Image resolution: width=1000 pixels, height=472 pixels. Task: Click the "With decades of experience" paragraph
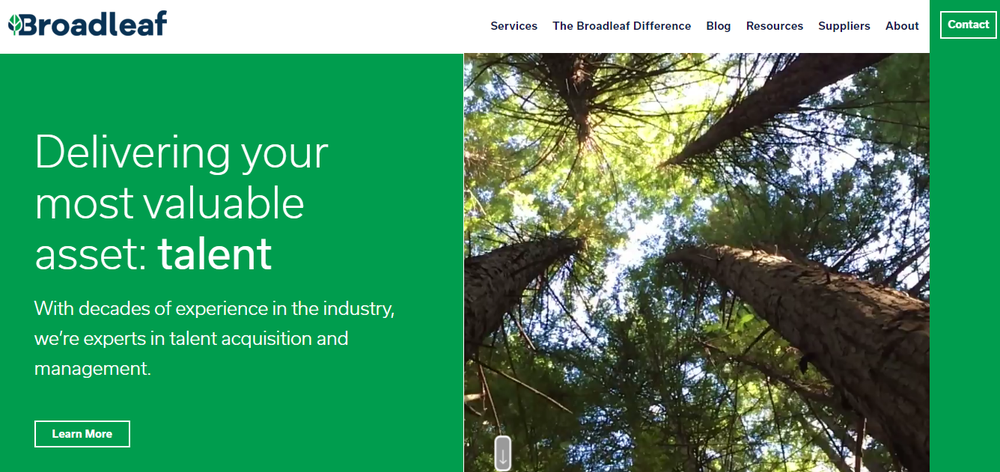coord(215,339)
